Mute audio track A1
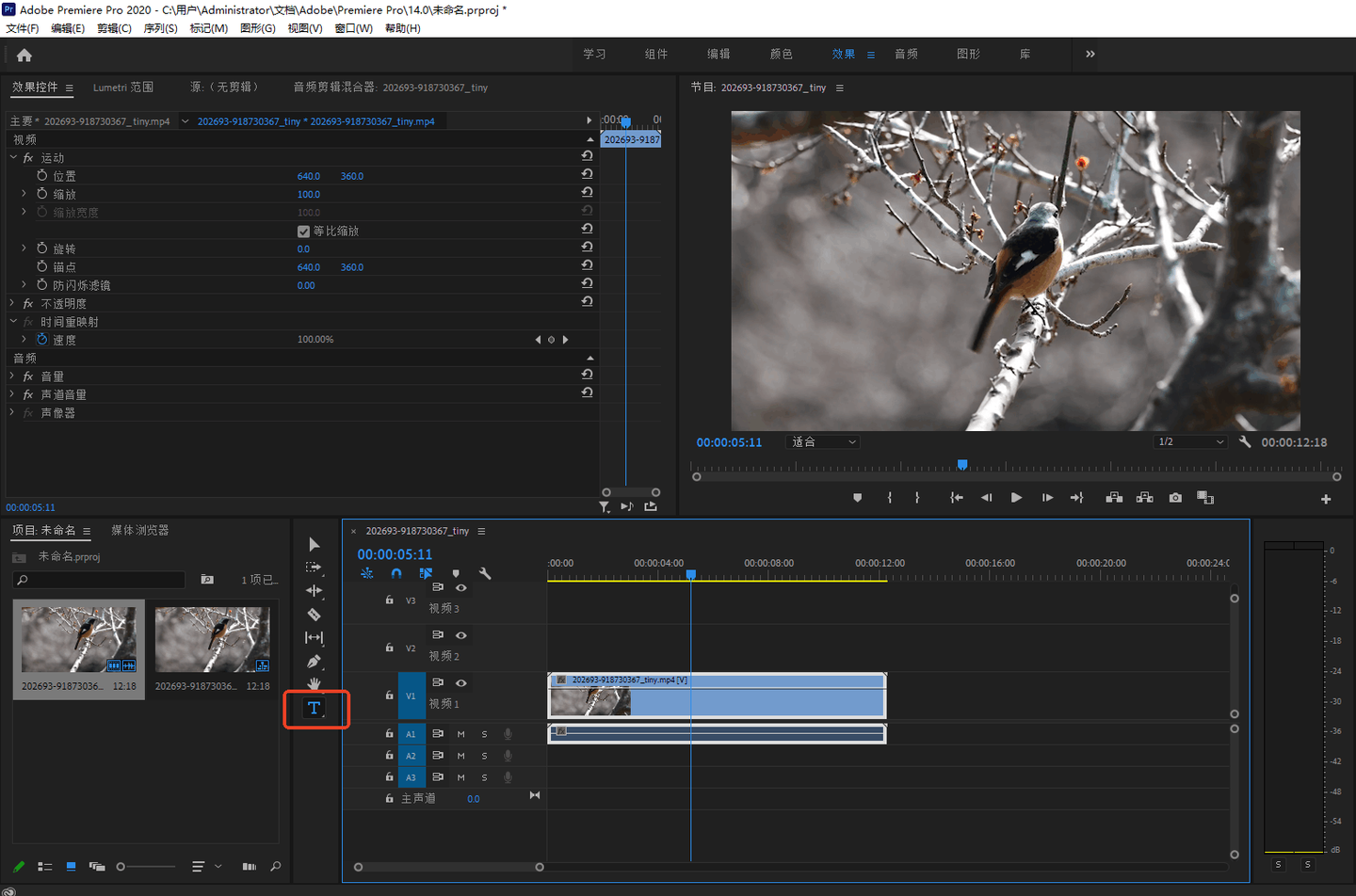This screenshot has width=1356, height=896. [460, 734]
